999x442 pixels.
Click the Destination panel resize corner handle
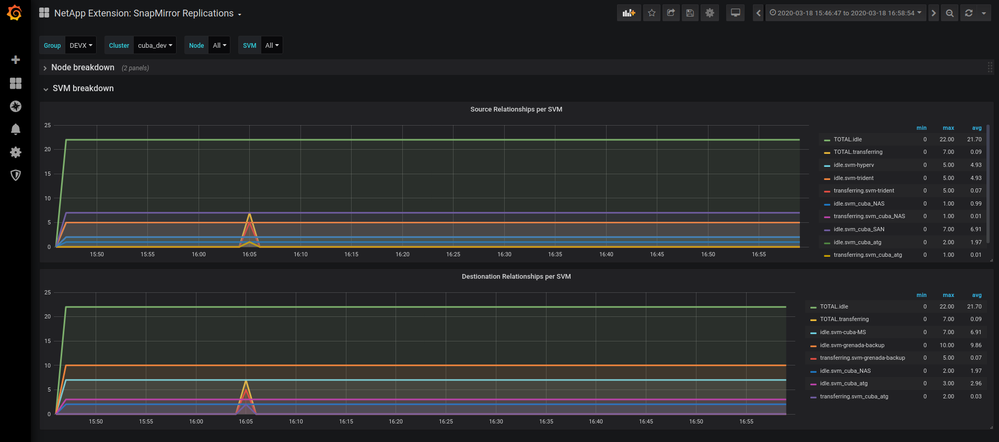990,427
